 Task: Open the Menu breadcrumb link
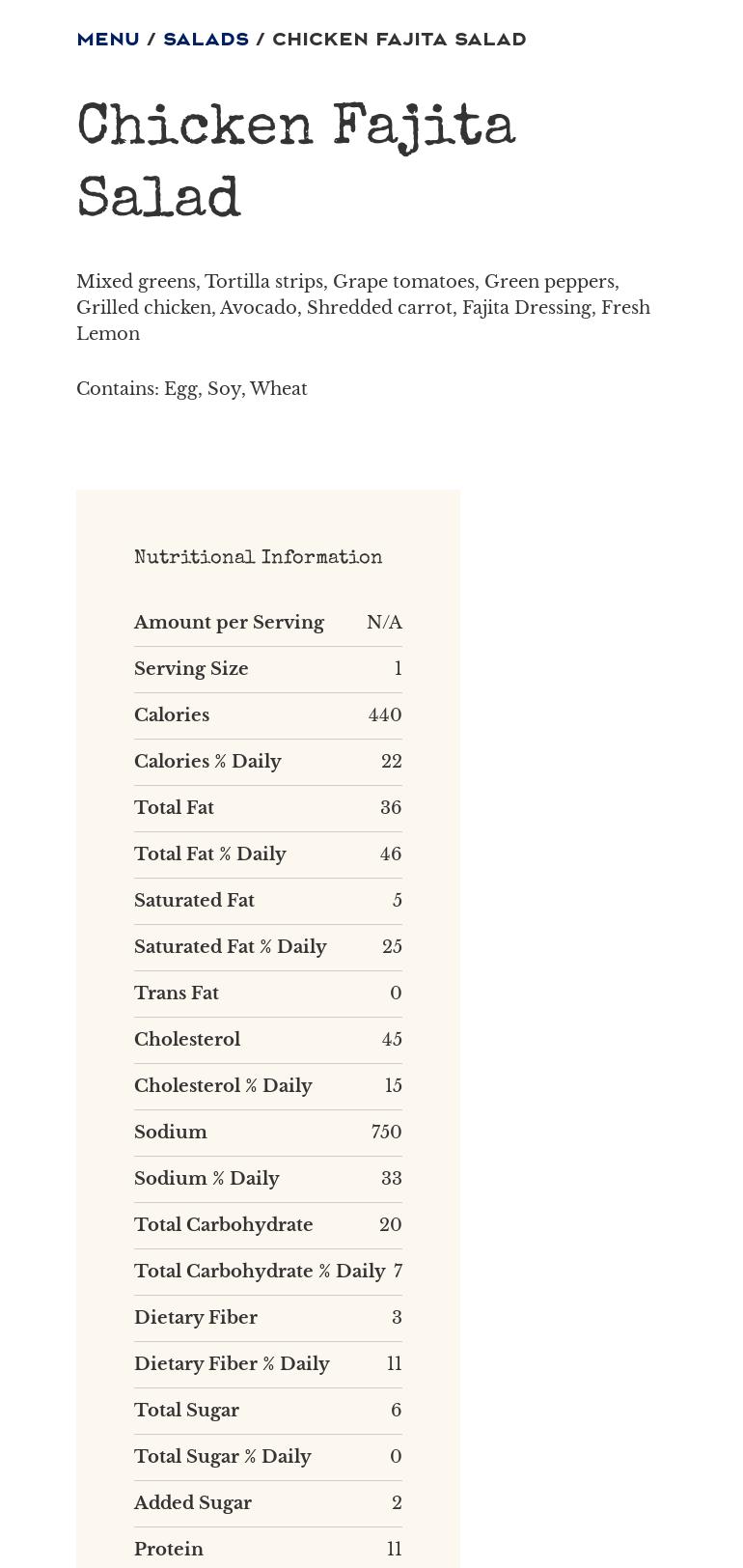[x=108, y=40]
